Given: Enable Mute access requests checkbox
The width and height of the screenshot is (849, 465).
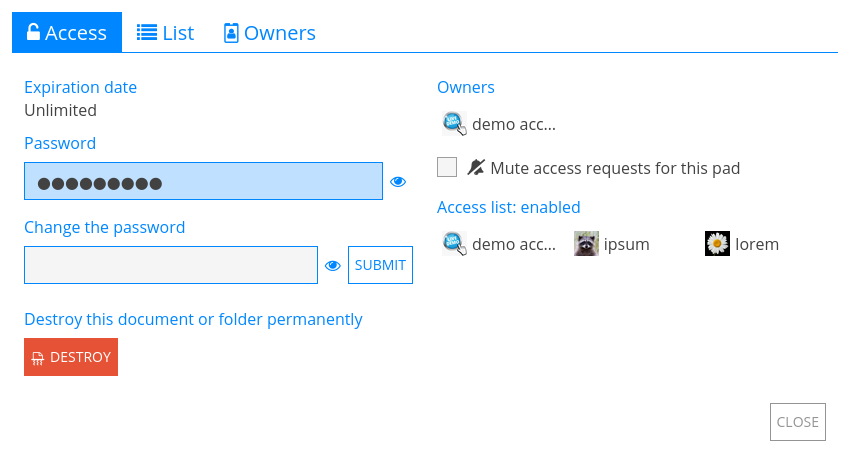Looking at the screenshot, I should click(x=447, y=167).
